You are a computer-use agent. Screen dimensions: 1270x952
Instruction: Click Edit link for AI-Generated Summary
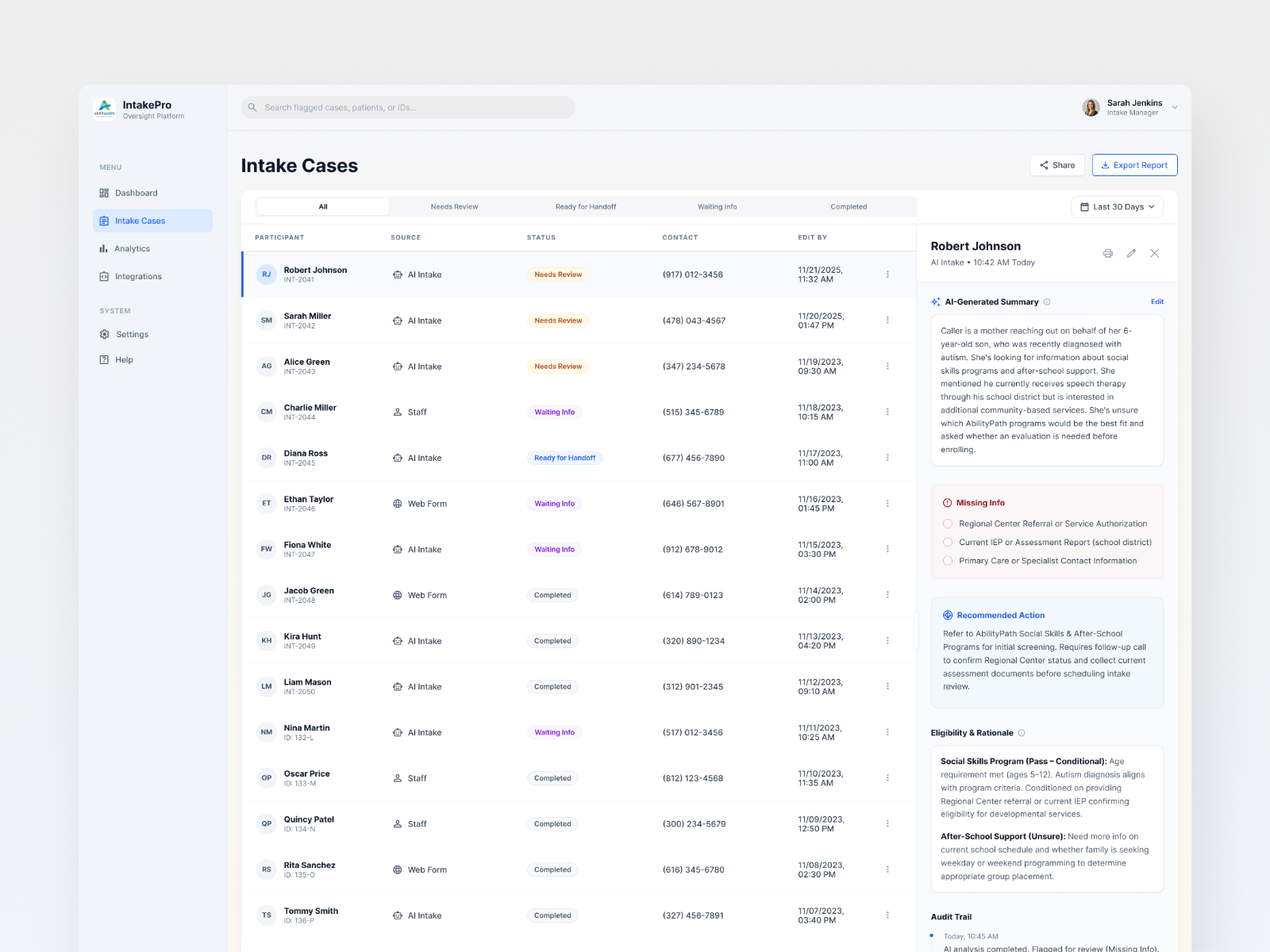[1157, 301]
